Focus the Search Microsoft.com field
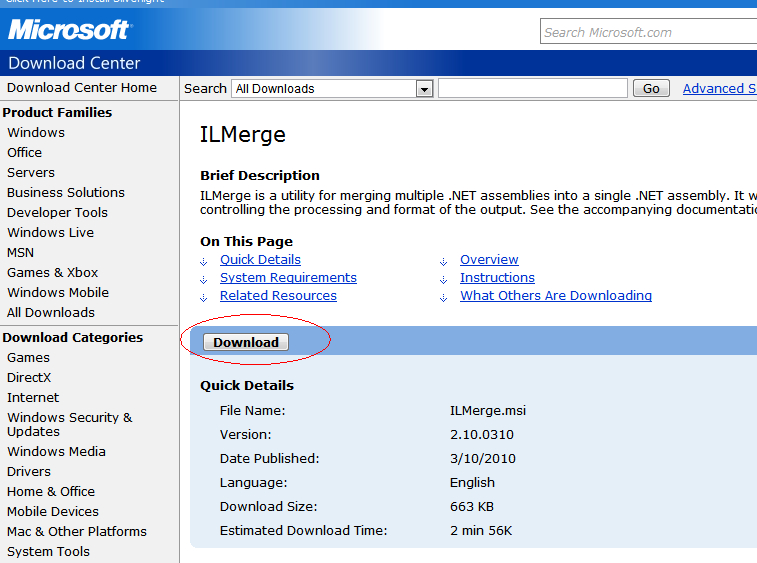Viewport: 757px width, 563px height. tap(648, 32)
